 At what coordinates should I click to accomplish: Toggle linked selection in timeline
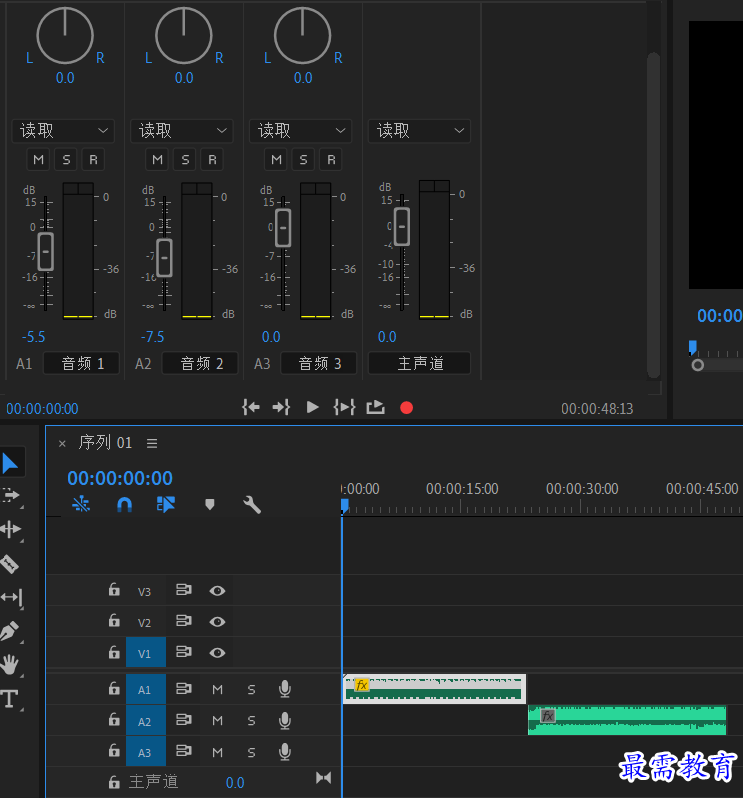(166, 504)
